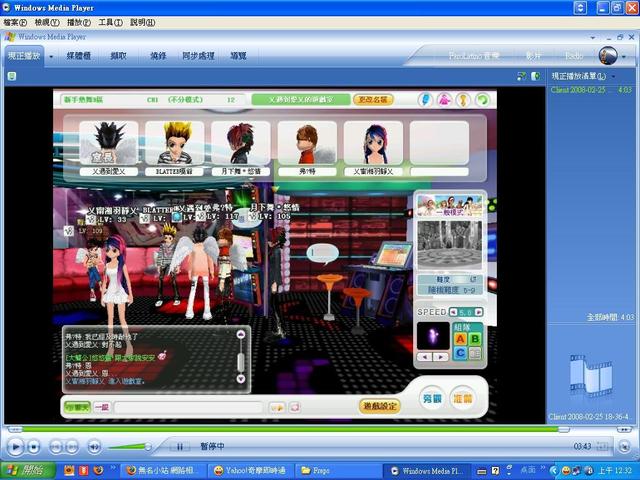
Task: Toggle shuffle icon in the blue toolbar
Action: (521, 76)
